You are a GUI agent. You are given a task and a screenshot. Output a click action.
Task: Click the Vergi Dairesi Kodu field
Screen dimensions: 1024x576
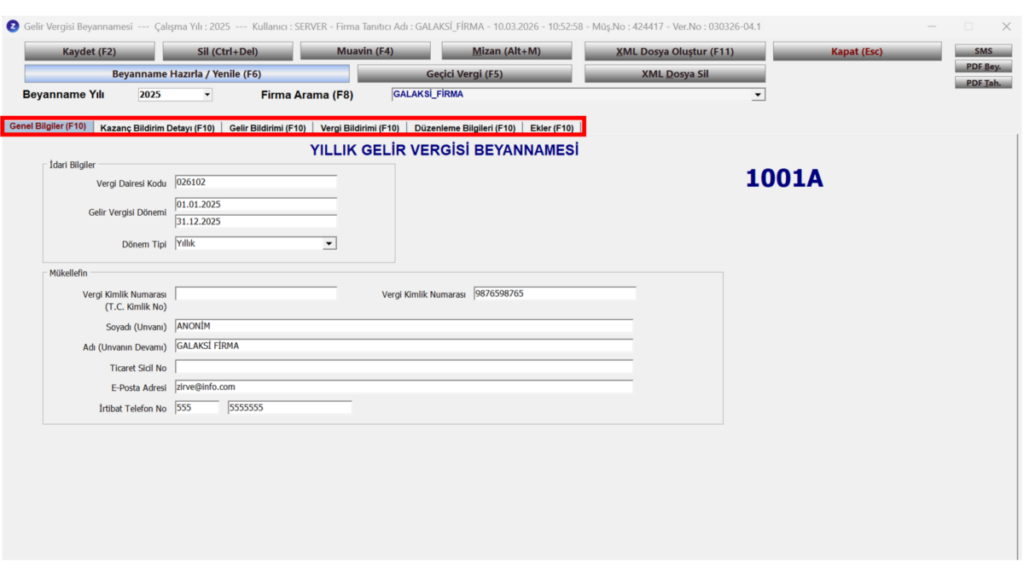[255, 182]
